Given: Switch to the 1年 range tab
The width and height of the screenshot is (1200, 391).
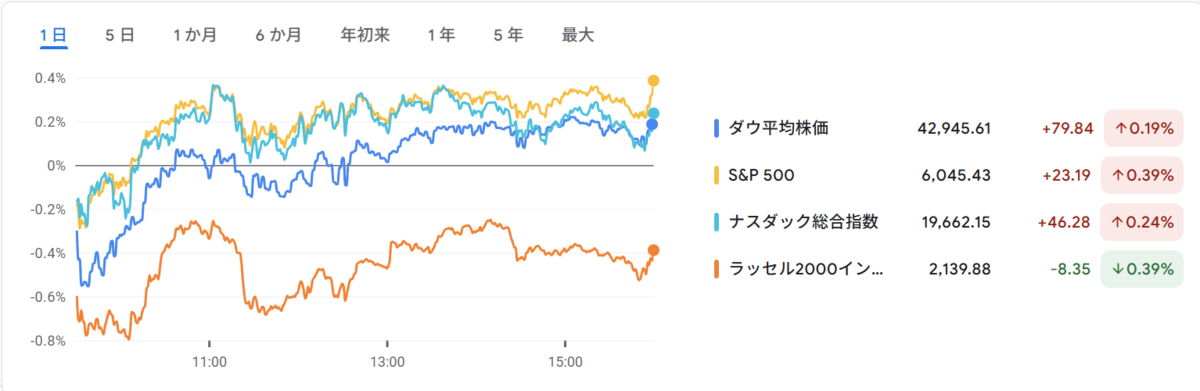Looking at the screenshot, I should (x=441, y=35).
